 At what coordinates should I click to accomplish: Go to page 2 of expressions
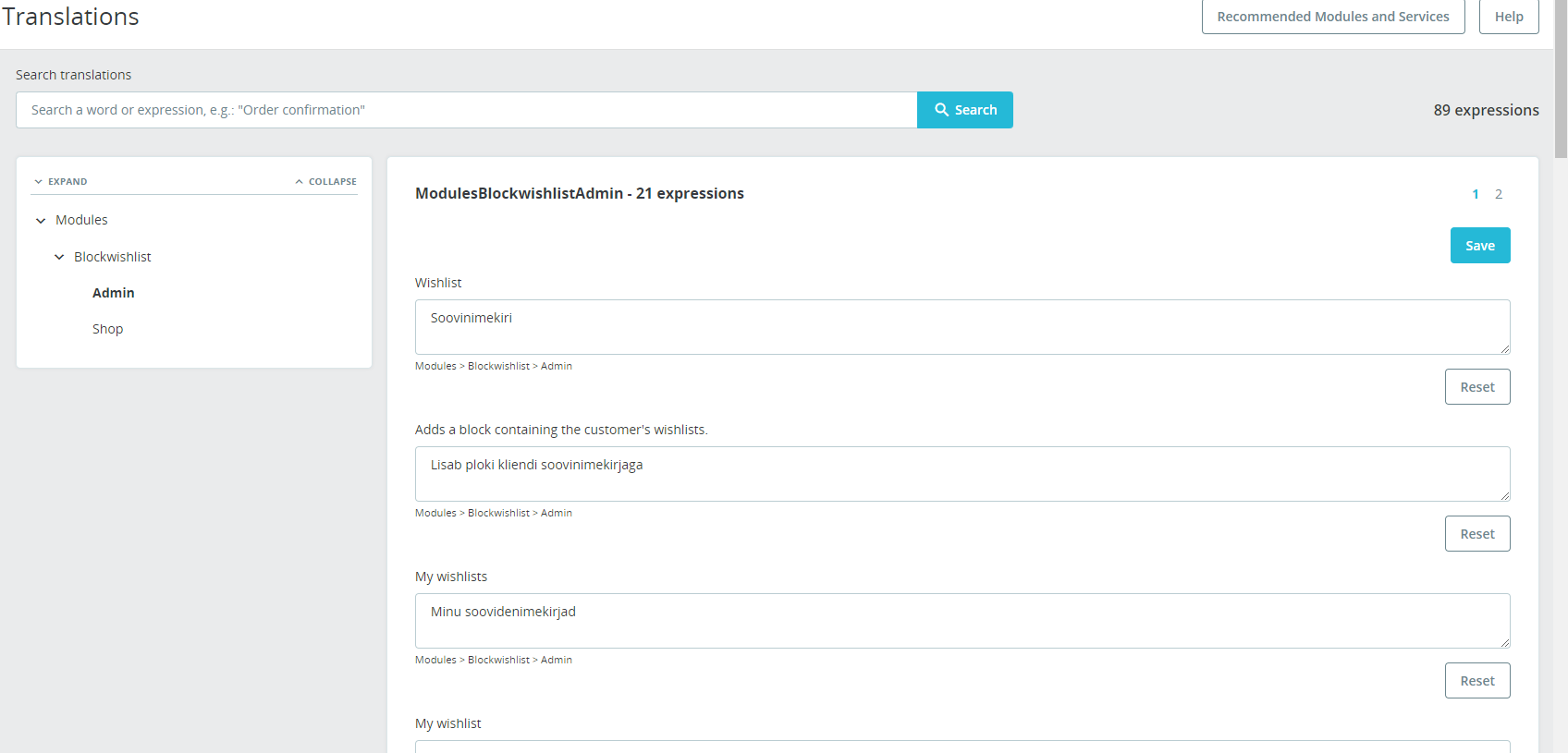(x=1499, y=194)
